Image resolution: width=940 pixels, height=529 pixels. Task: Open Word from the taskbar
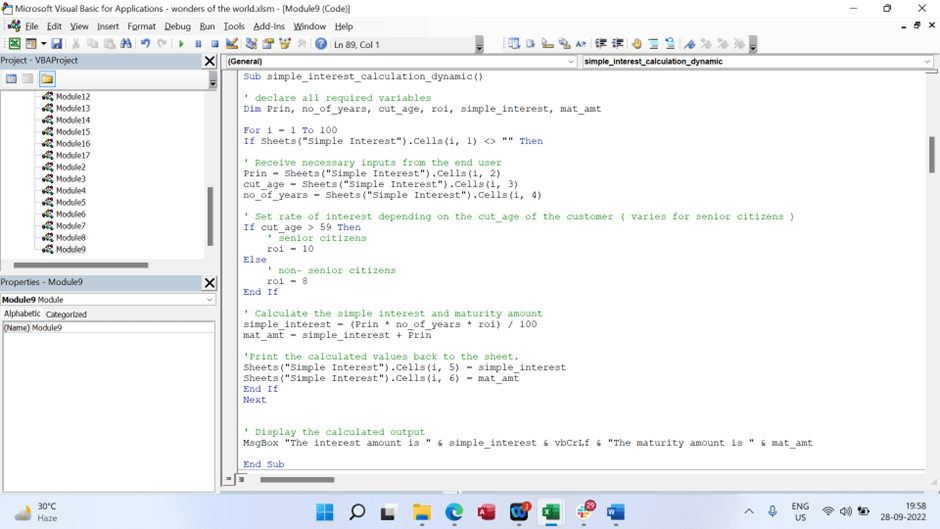pyautogui.click(x=616, y=512)
